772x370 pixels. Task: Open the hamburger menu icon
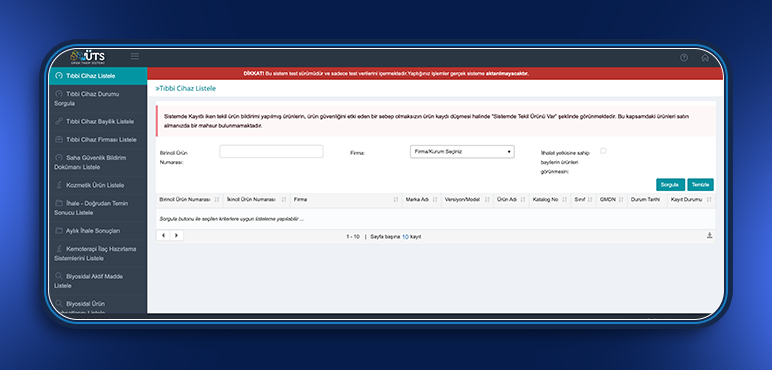(134, 56)
